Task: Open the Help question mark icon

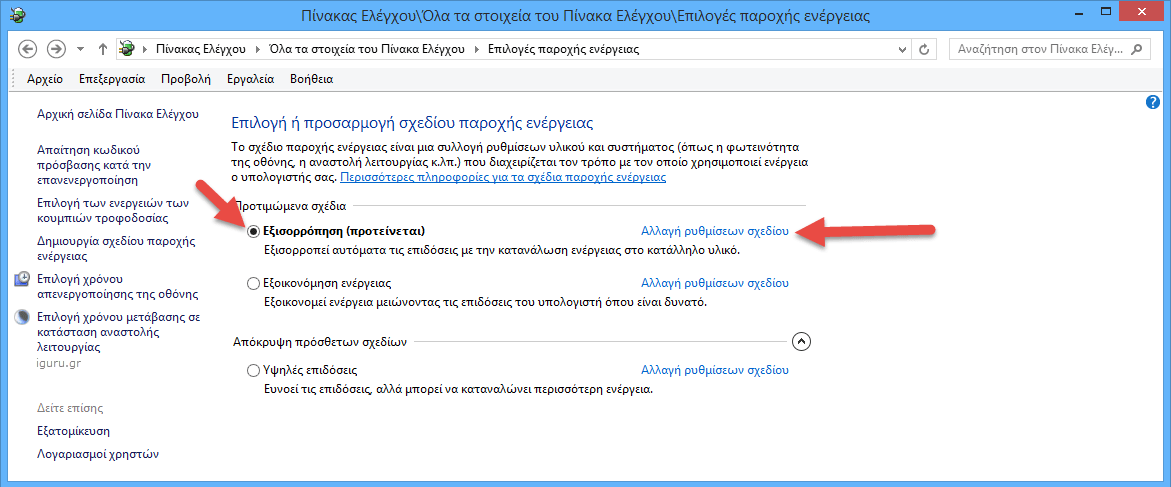Action: pyautogui.click(x=1152, y=102)
